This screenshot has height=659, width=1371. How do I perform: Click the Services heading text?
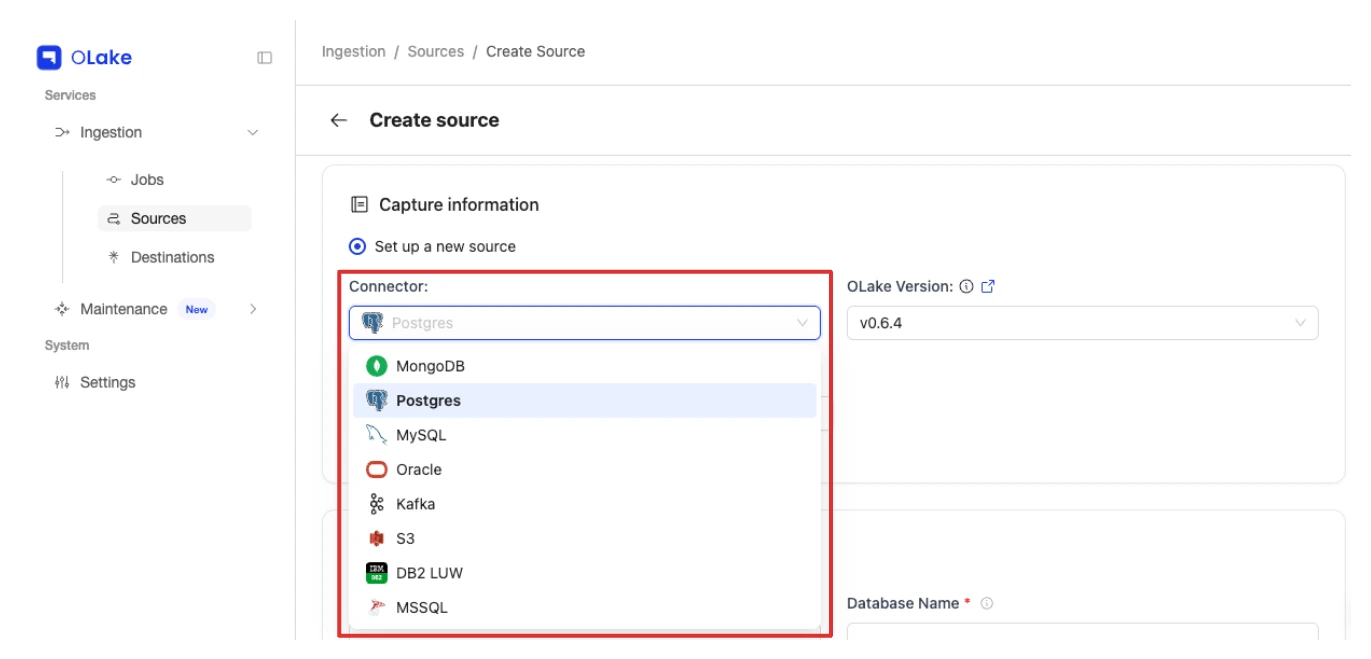pyautogui.click(x=70, y=96)
